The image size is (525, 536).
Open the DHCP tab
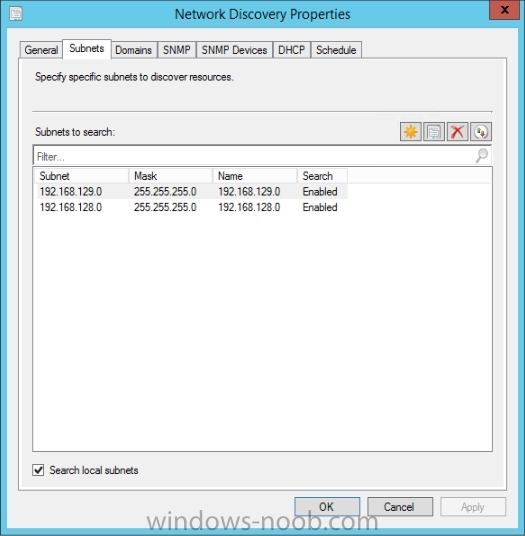click(x=291, y=50)
